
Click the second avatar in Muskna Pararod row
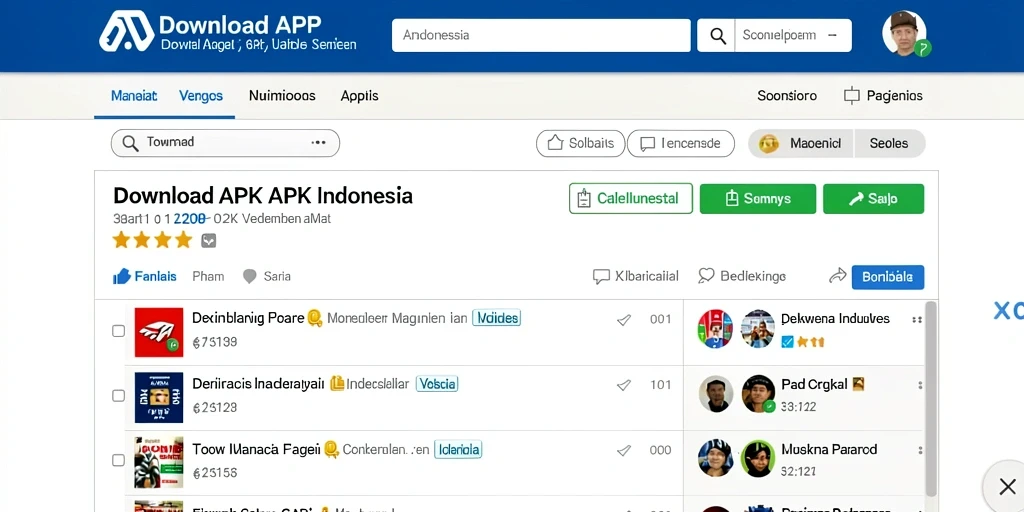[758, 458]
